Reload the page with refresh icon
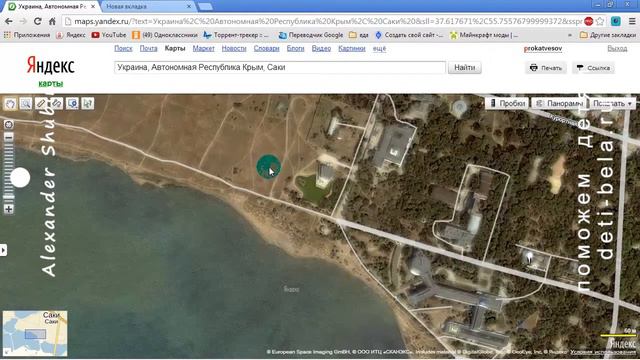 [x=38, y=21]
